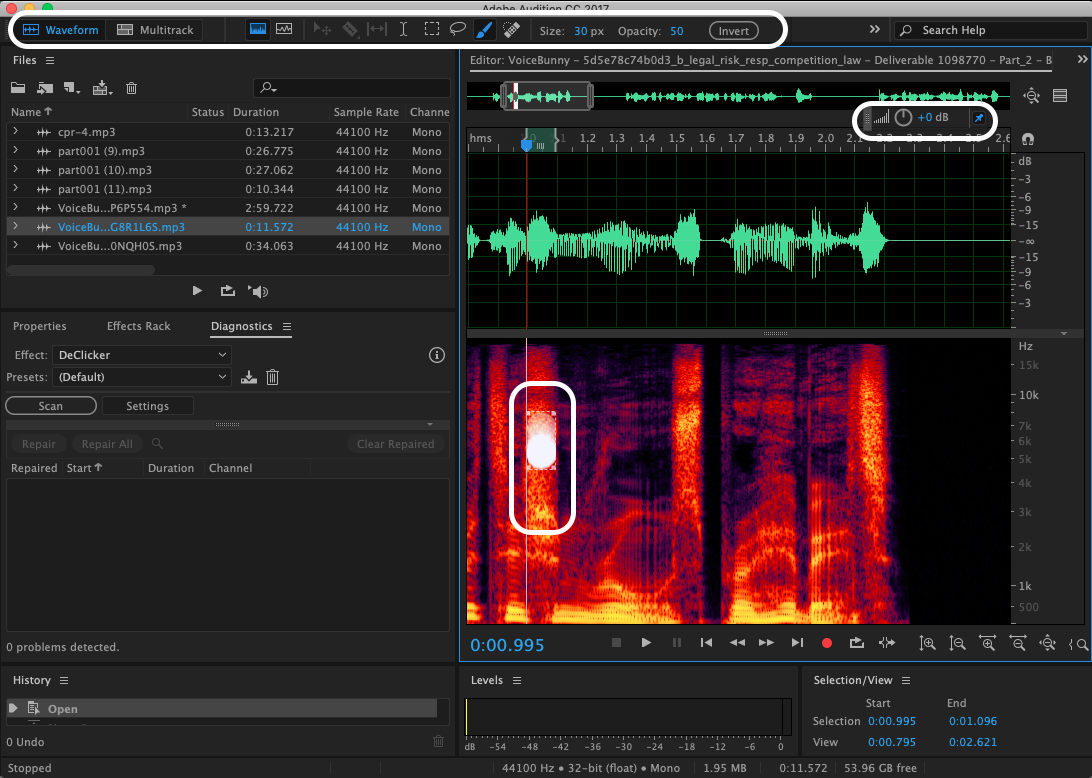Choose the Spot Healing Brush tool
Viewport: 1092px width, 778px height.
click(x=511, y=30)
